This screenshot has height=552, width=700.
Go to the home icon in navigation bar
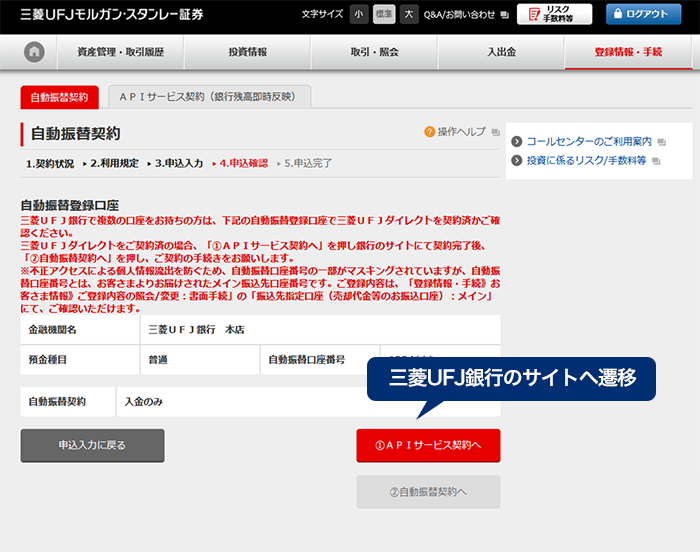point(34,52)
